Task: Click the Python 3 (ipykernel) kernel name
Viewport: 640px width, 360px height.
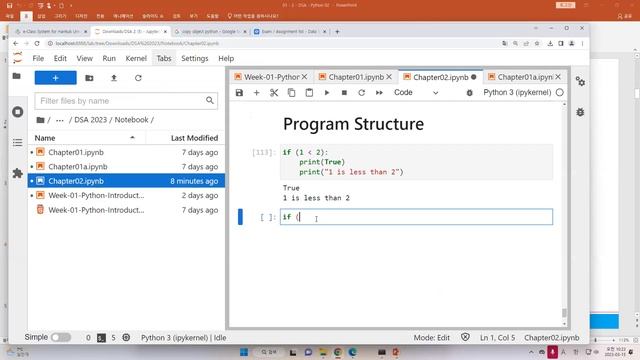Action: point(517,93)
